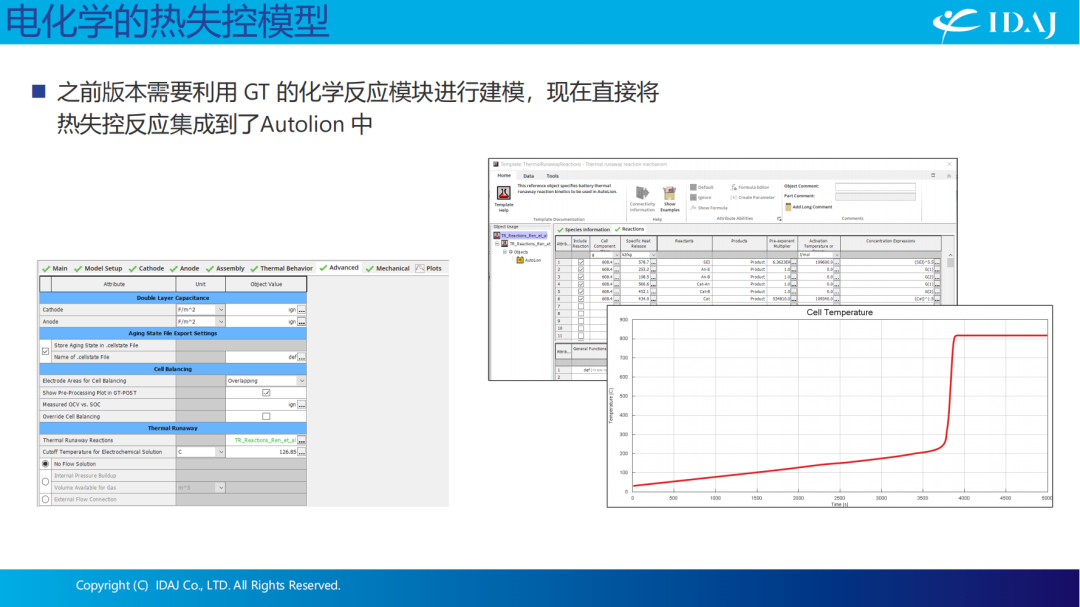
Task: Toggle Include Reaction checkbox for row 3
Action: [x=581, y=277]
